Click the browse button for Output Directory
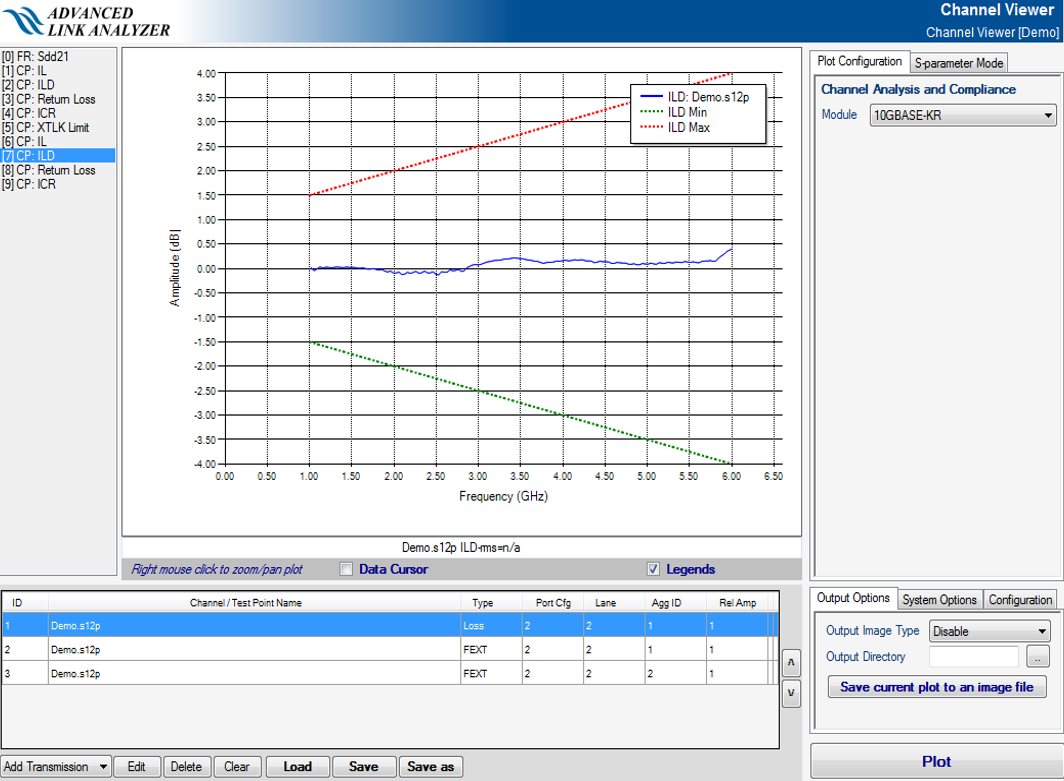Image resolution: width=1064 pixels, height=781 pixels. click(x=1038, y=657)
